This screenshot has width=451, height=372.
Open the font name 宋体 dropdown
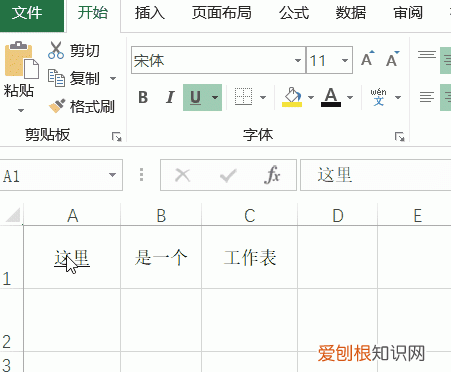pos(298,60)
